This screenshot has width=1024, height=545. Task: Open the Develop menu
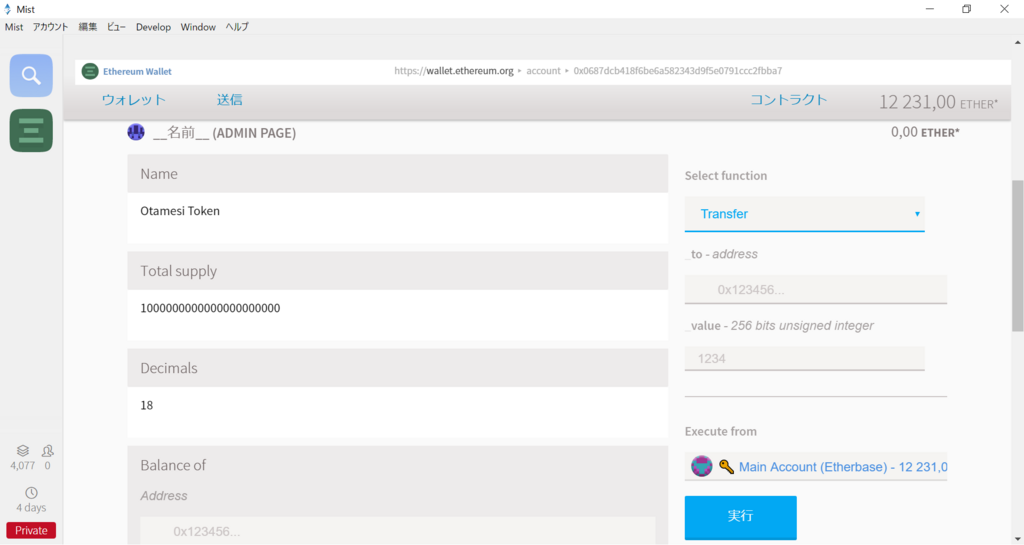click(x=153, y=27)
